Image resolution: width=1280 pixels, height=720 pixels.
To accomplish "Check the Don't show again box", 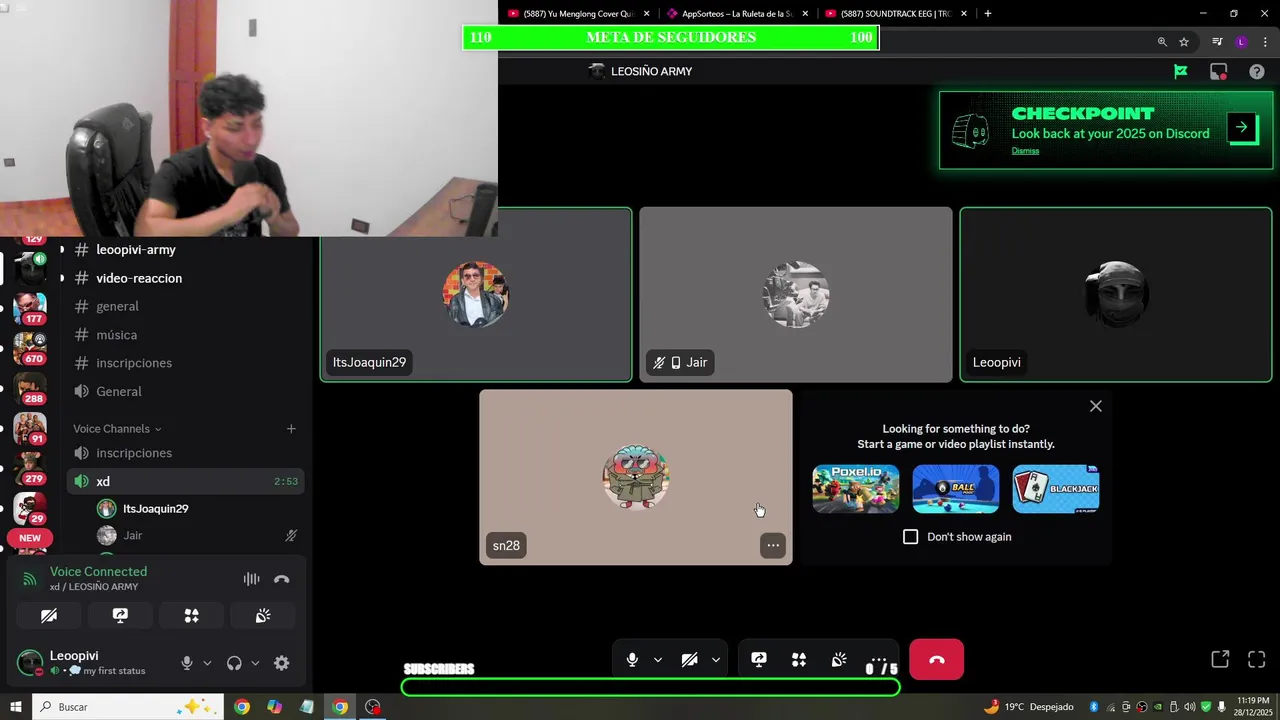I will click(910, 537).
